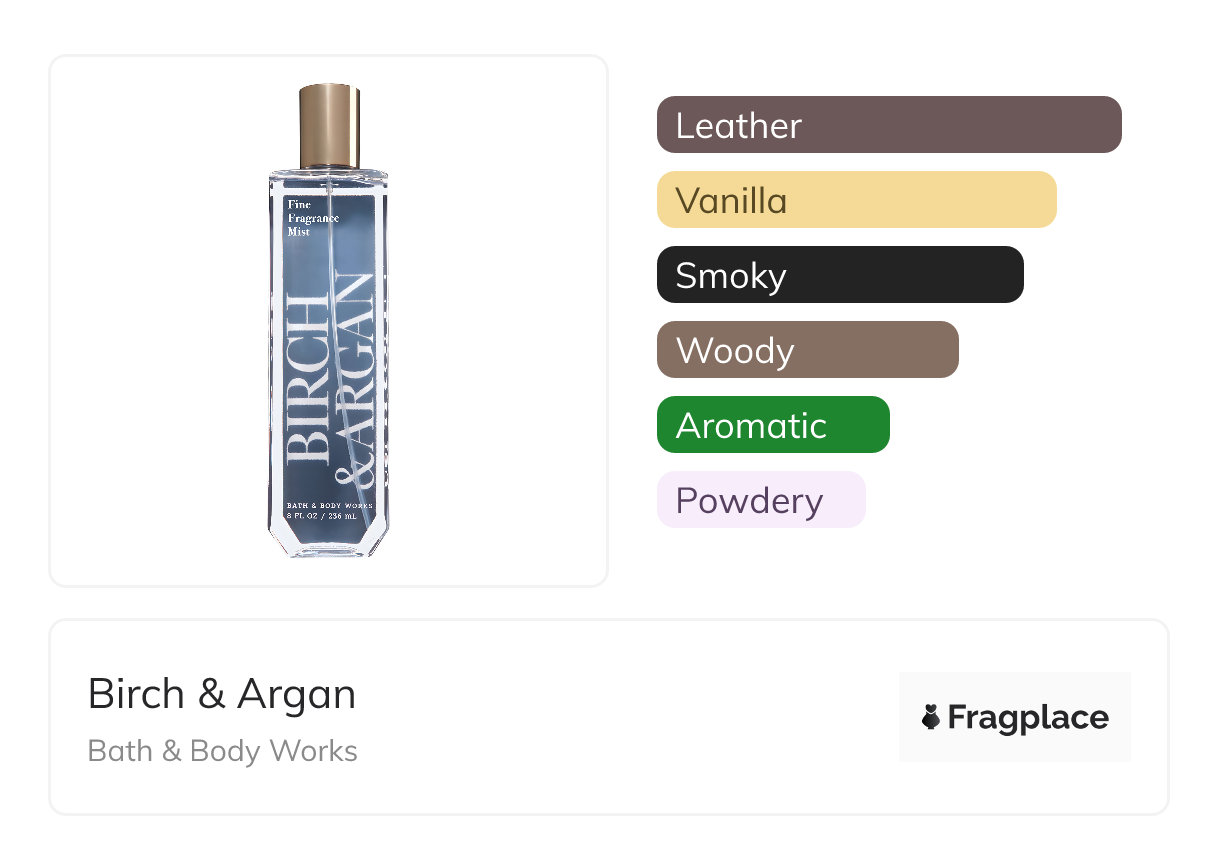
Task: Open the Birch & Argan bottle image
Action: click(329, 321)
